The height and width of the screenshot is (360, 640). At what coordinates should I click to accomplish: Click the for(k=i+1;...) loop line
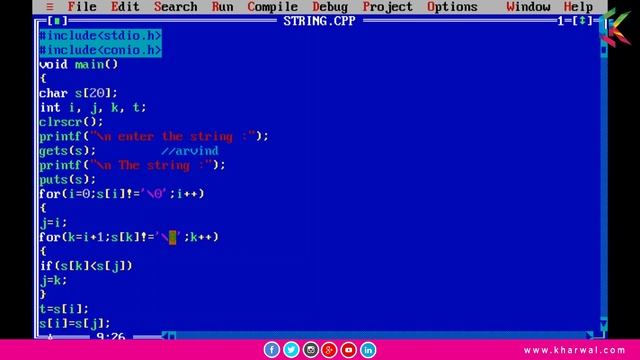(129, 237)
